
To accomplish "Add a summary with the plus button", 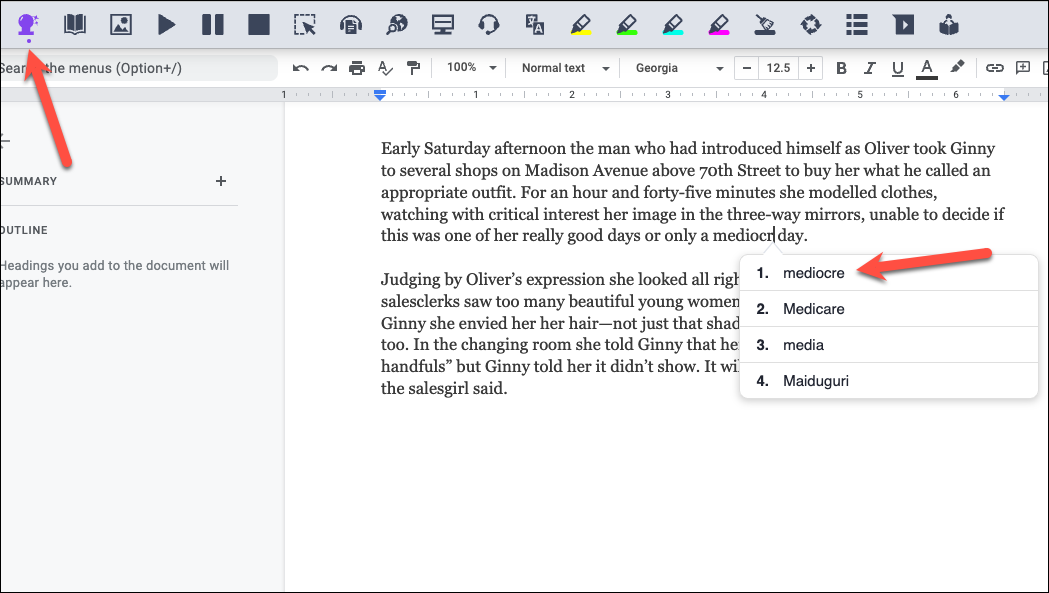I will click(x=221, y=181).
